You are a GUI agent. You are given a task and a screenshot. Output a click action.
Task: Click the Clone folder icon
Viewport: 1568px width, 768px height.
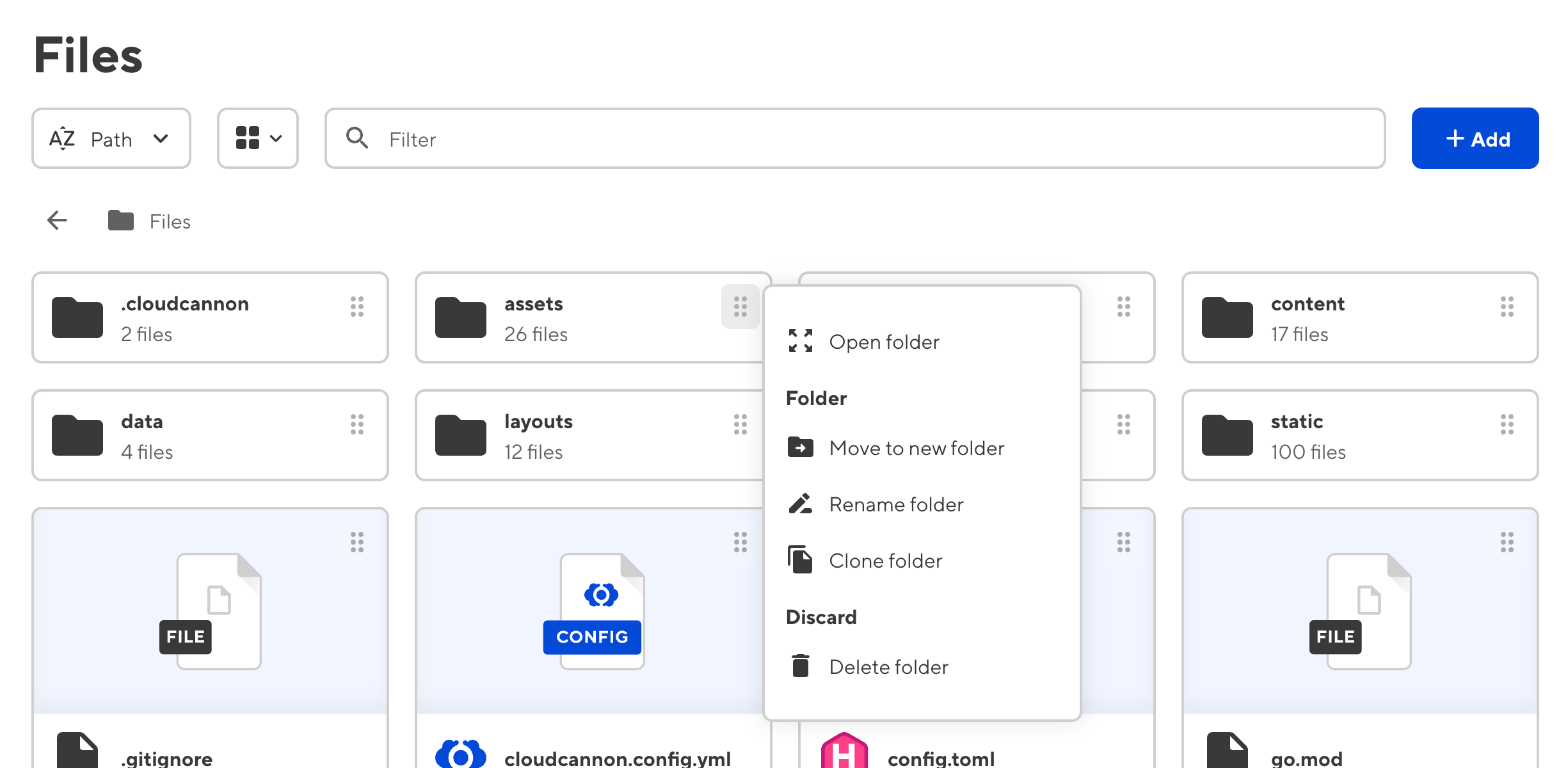(800, 559)
